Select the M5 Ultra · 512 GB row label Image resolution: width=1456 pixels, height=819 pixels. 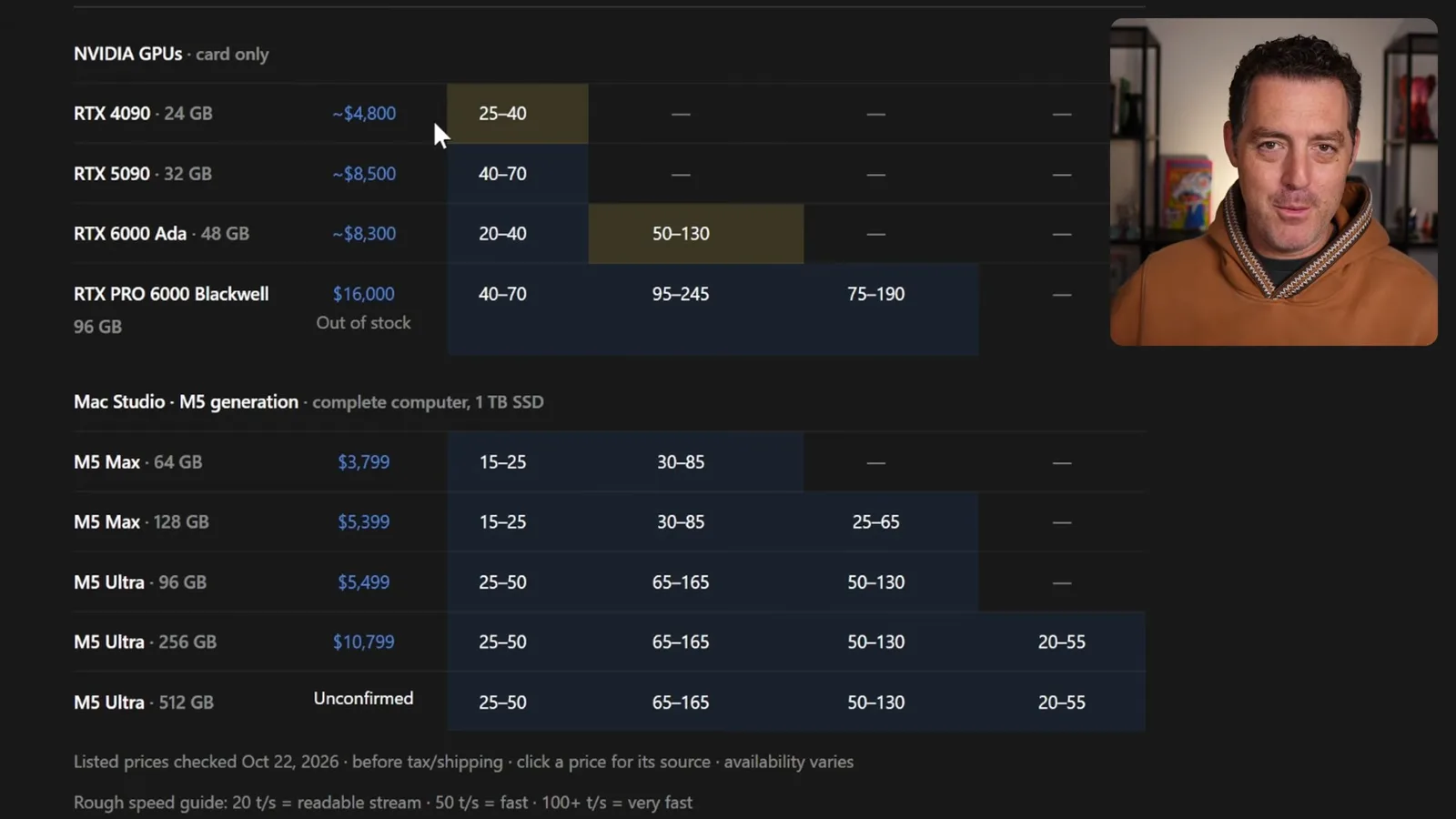(144, 703)
